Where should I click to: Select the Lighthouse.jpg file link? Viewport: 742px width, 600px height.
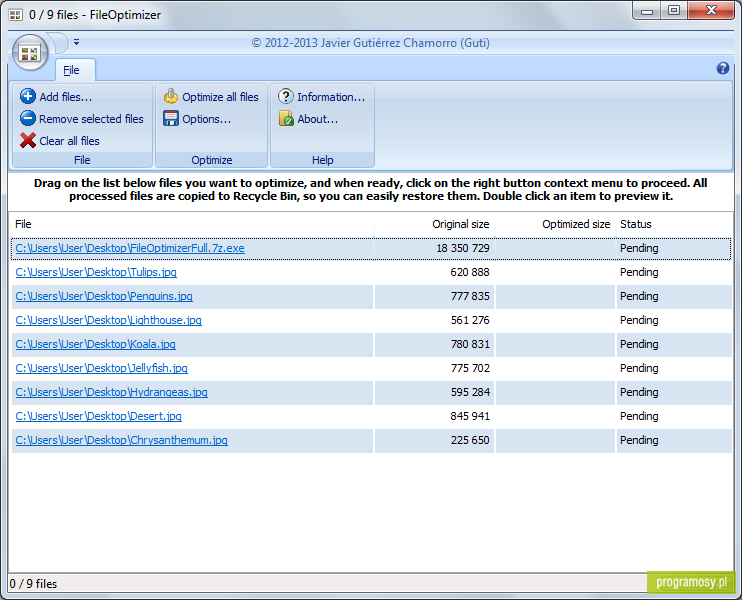[108, 320]
